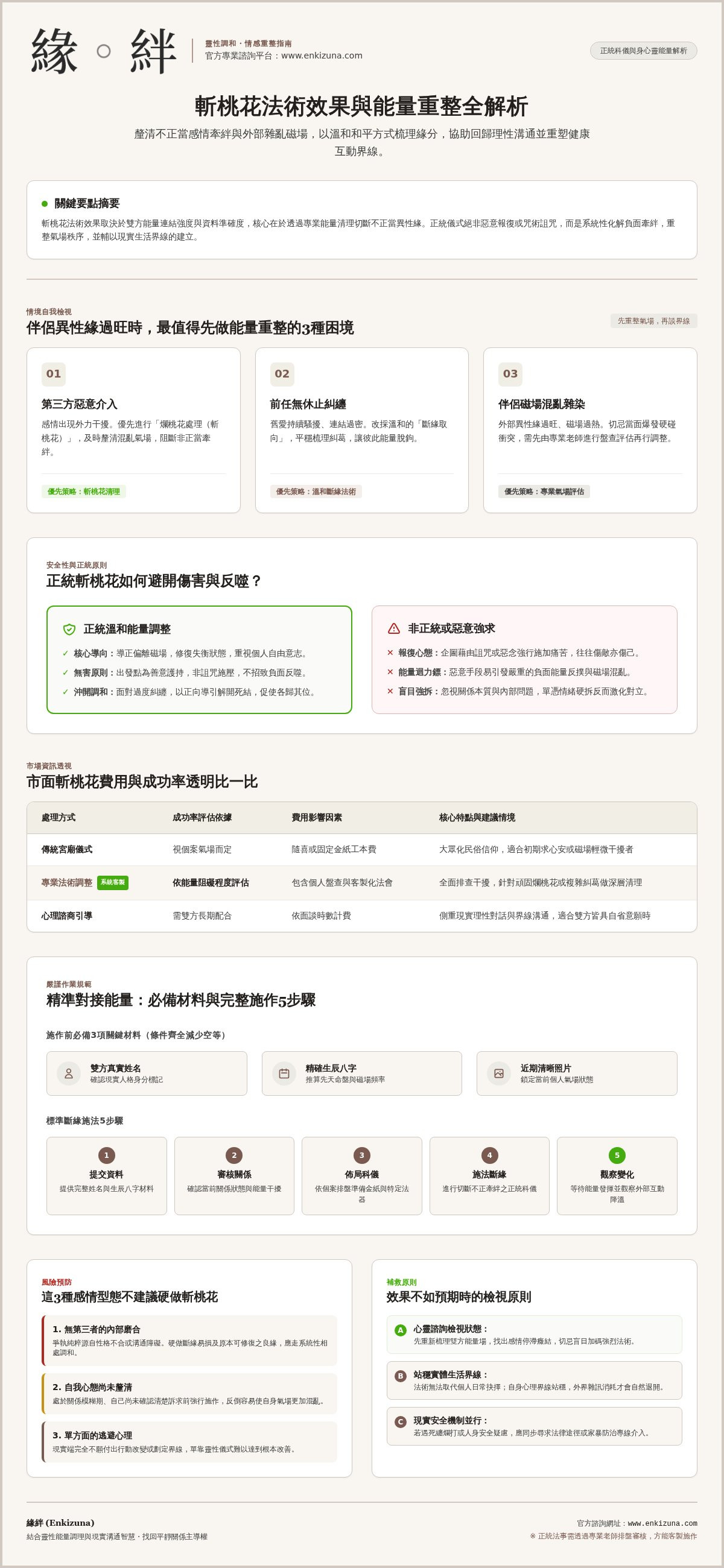Screen dimensions: 724x1568
Task: Click the 優先策略：專業氣場評估 tag
Action: [x=544, y=492]
